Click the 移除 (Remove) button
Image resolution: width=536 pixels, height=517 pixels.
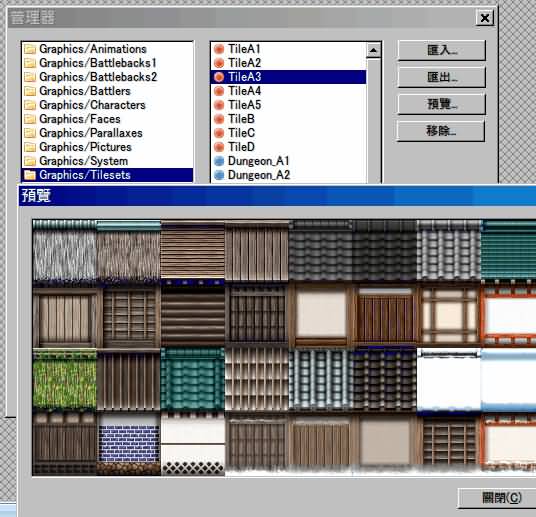(x=441, y=131)
